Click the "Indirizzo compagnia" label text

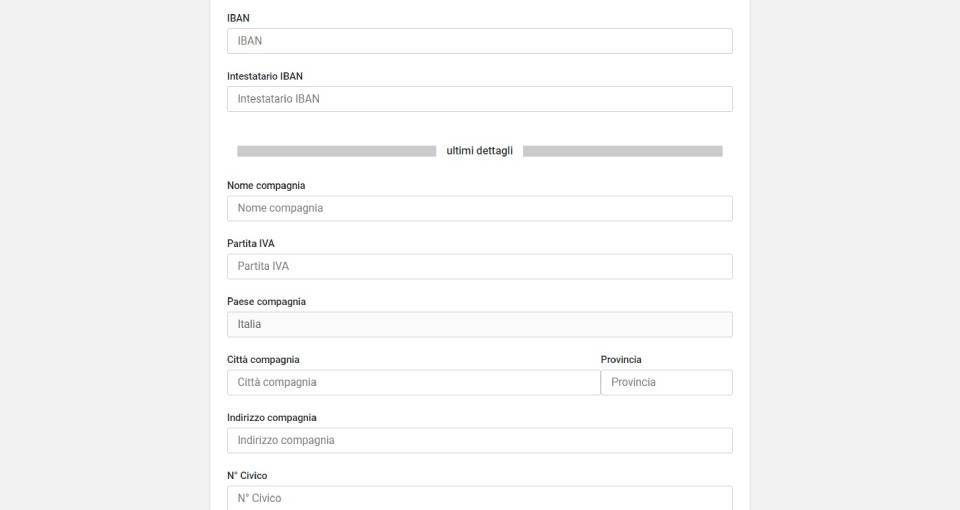272,417
